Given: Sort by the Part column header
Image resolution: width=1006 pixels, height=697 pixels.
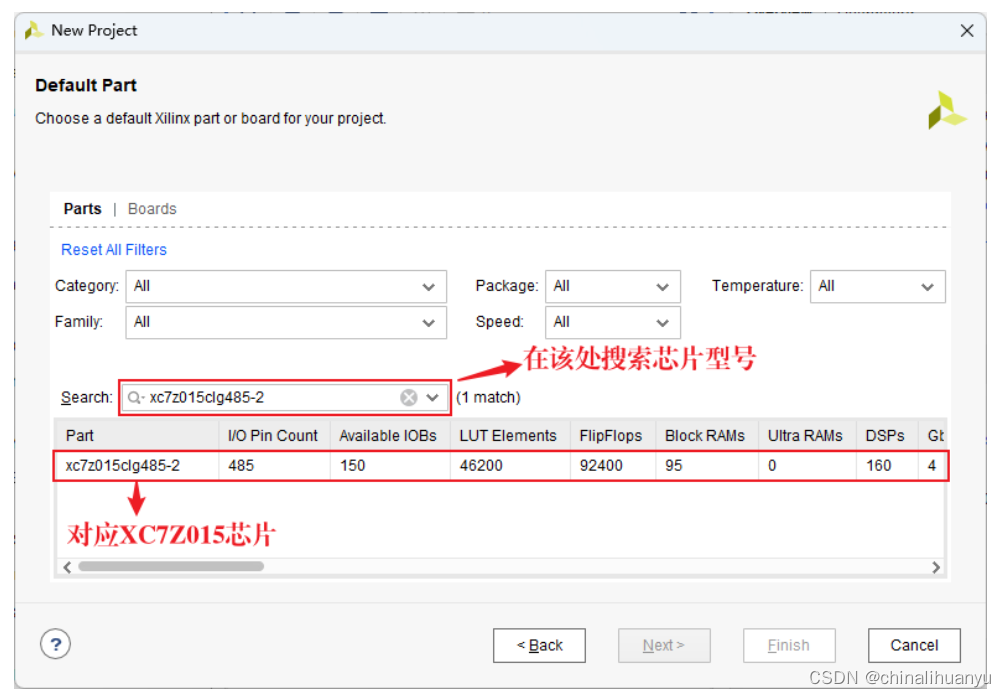Looking at the screenshot, I should (137, 436).
